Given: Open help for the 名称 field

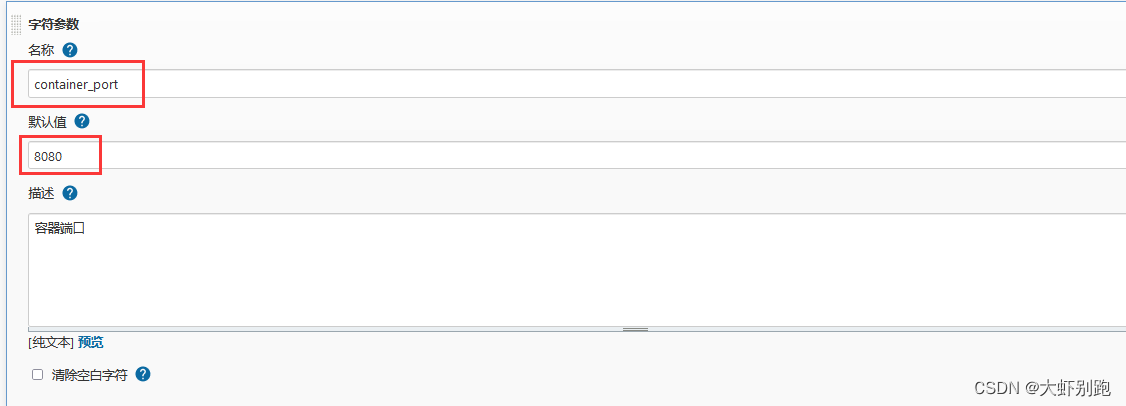Looking at the screenshot, I should pyautogui.click(x=70, y=49).
